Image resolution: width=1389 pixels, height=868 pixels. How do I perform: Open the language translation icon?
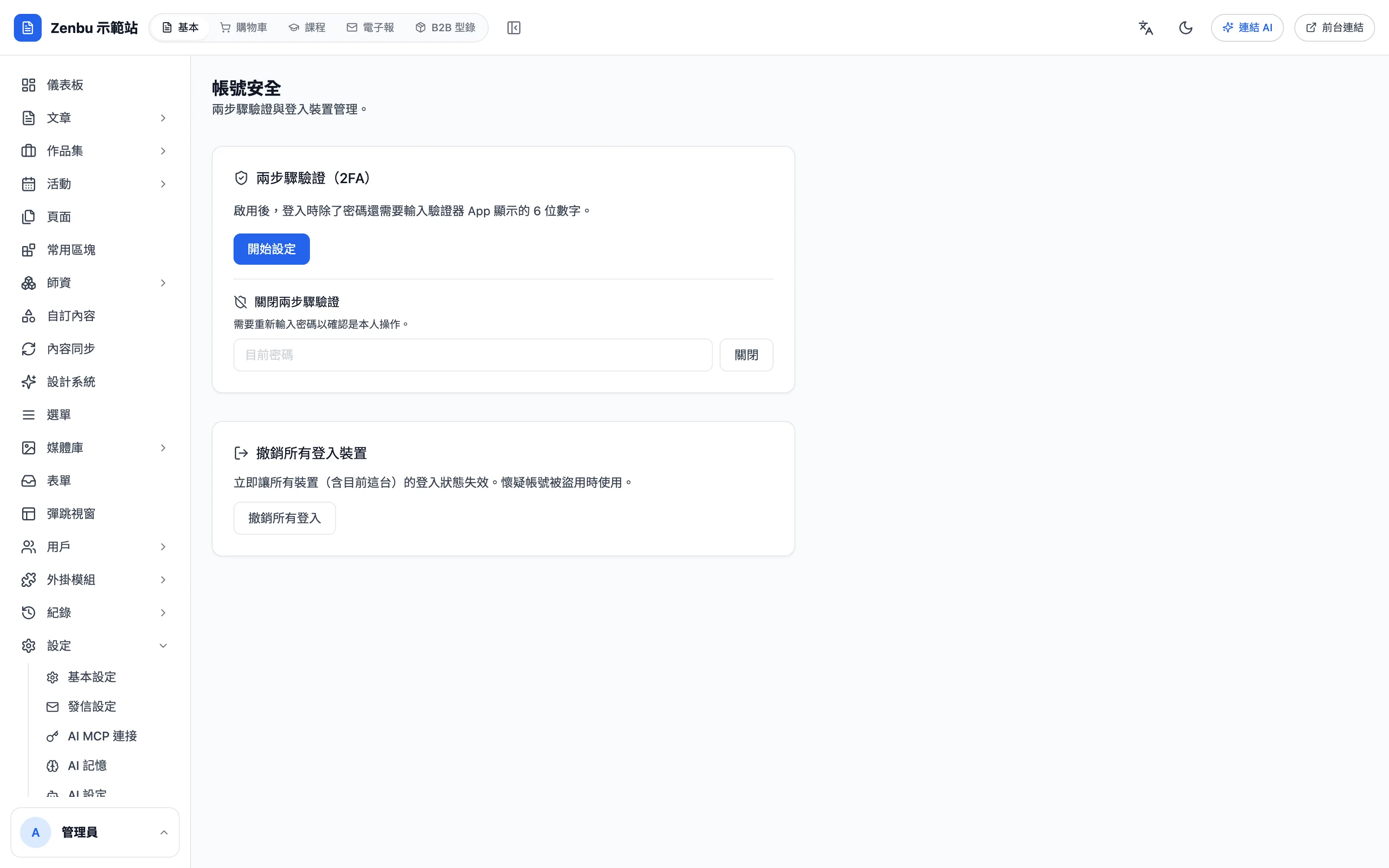point(1145,27)
